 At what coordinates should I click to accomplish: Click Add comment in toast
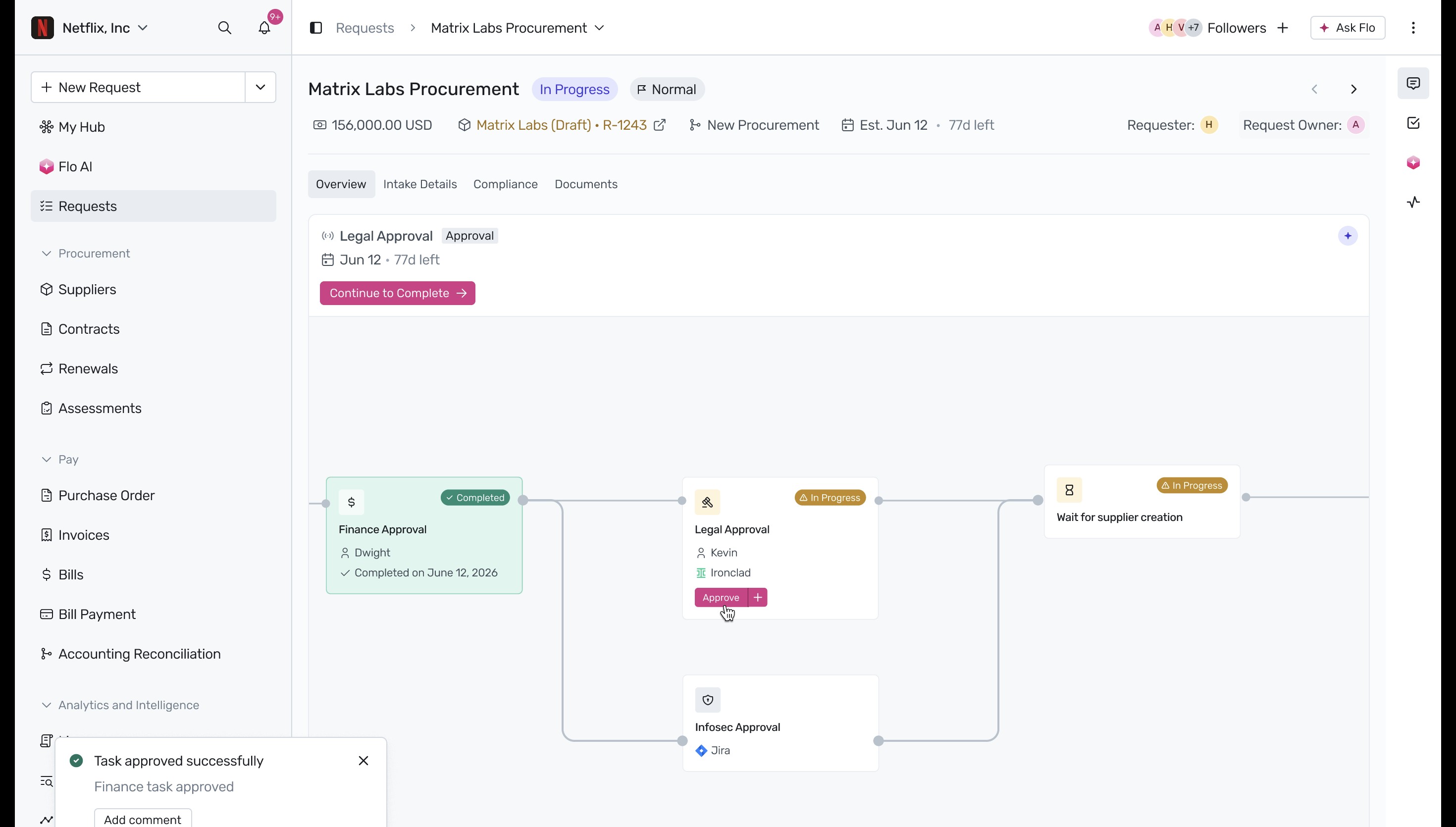(x=143, y=819)
